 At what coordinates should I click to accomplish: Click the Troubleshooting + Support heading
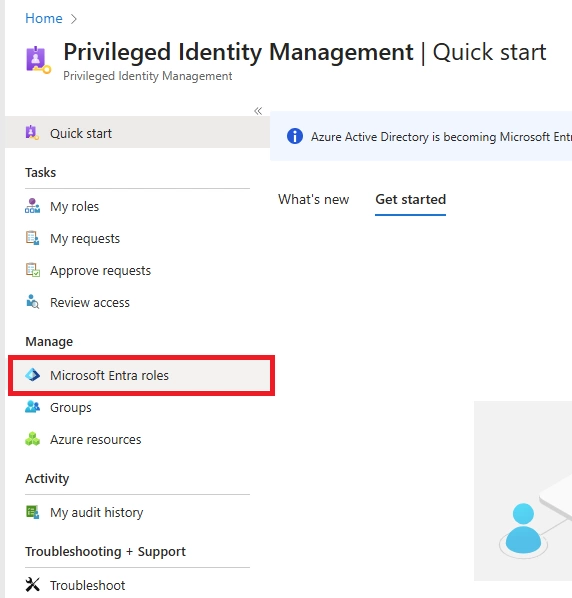[105, 551]
